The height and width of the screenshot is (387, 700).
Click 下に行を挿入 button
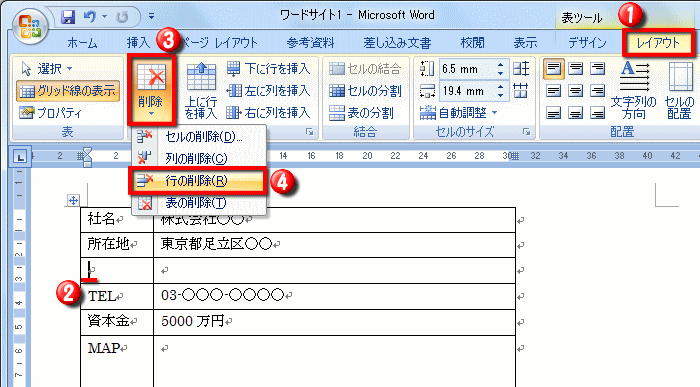pos(268,69)
